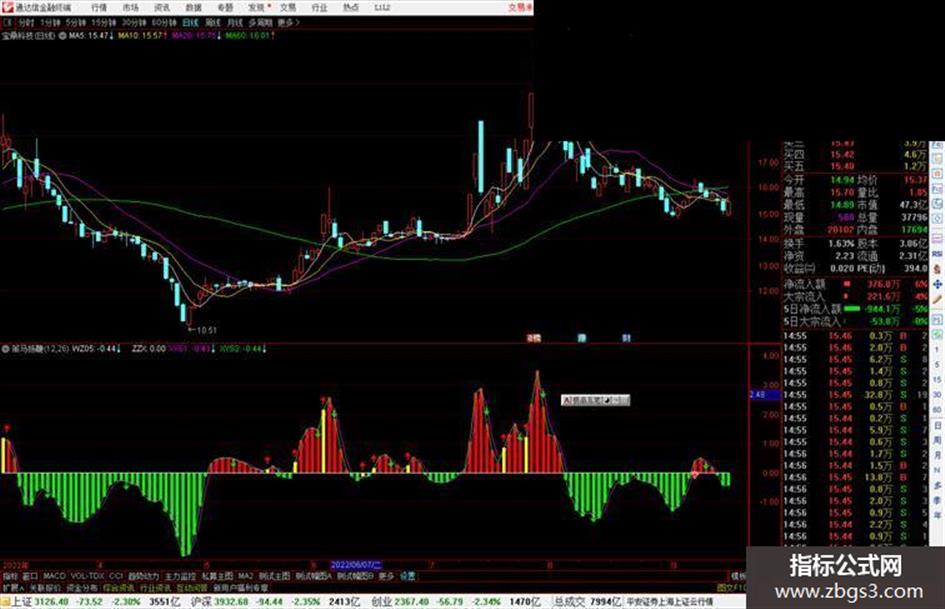Open the 关联报价 tab

tap(46, 587)
